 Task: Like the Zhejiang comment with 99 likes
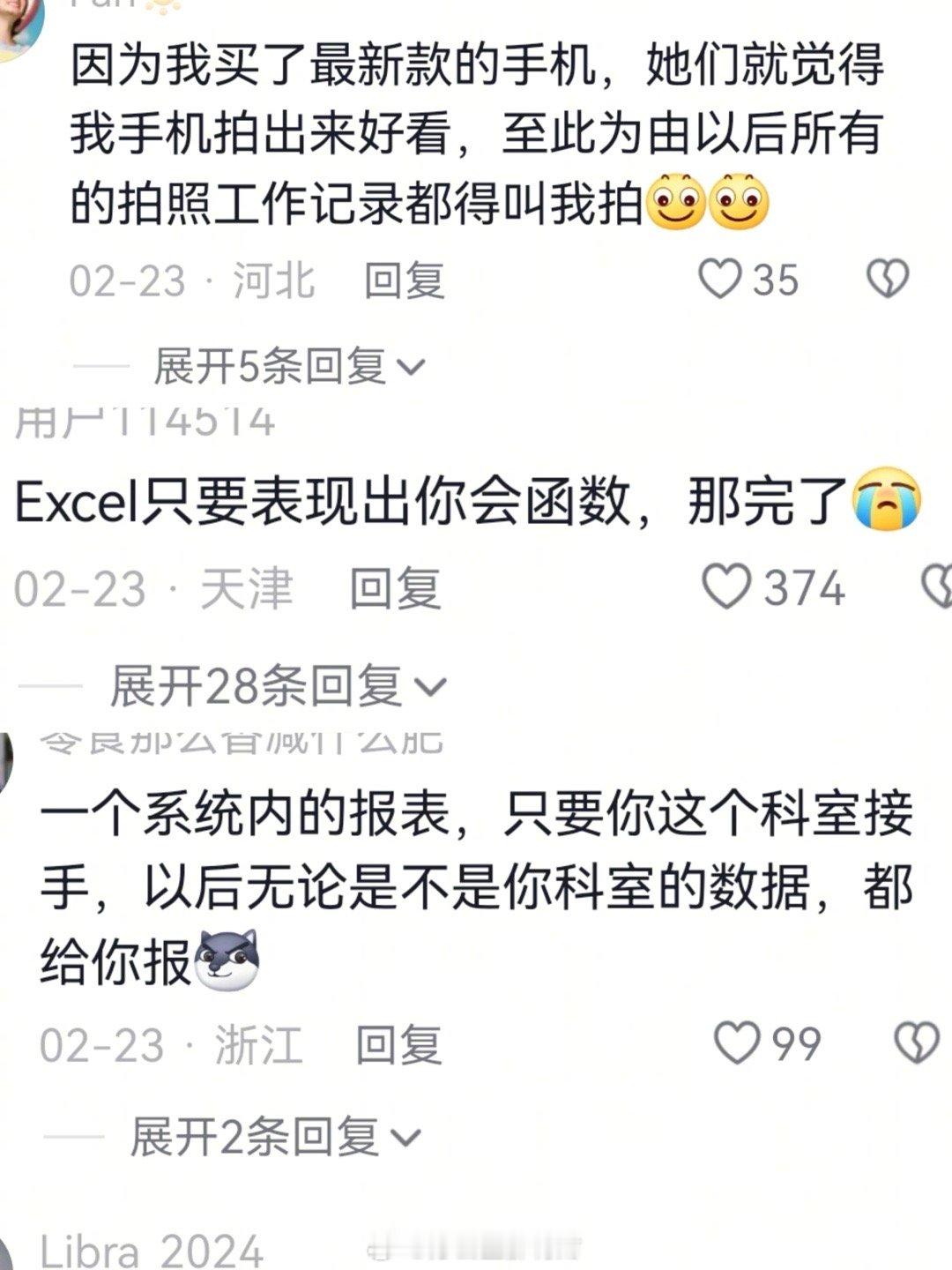coord(737,1042)
